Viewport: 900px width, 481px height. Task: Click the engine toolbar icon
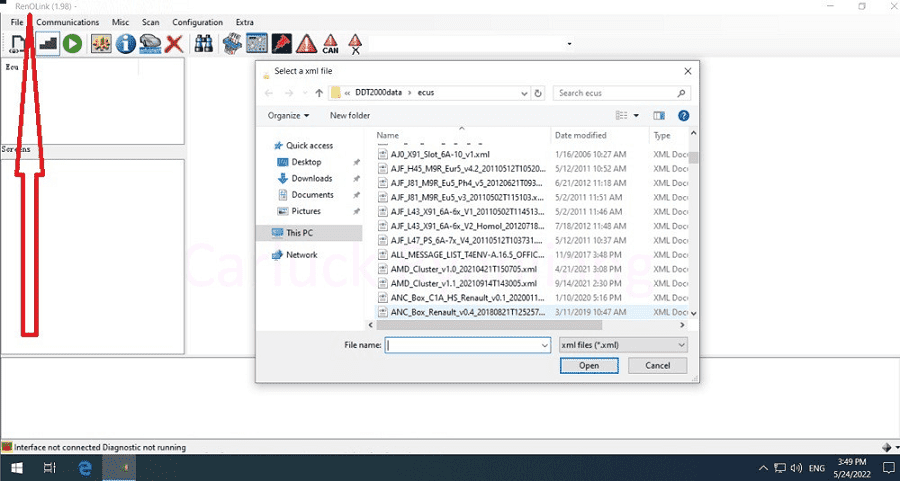click(x=232, y=44)
